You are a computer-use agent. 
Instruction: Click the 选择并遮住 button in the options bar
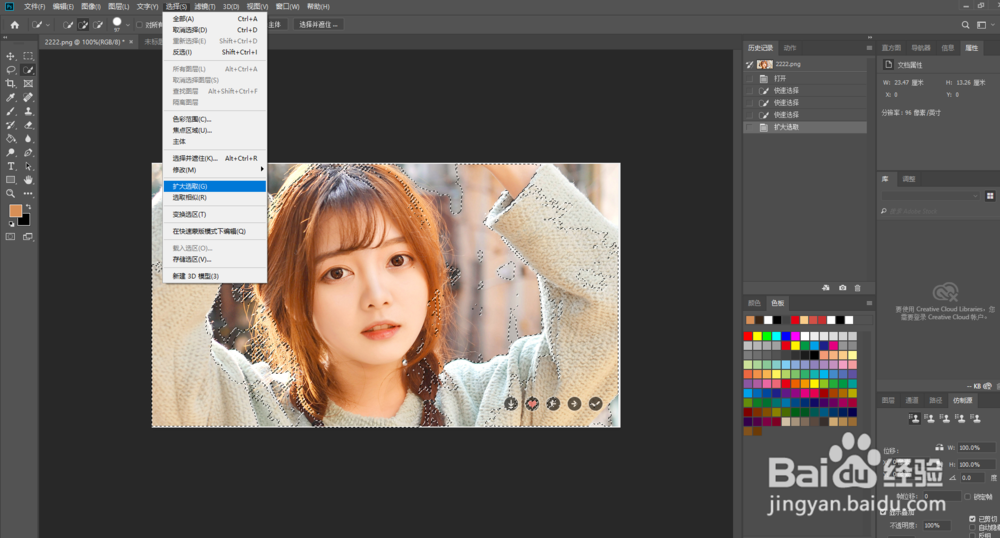coord(318,24)
